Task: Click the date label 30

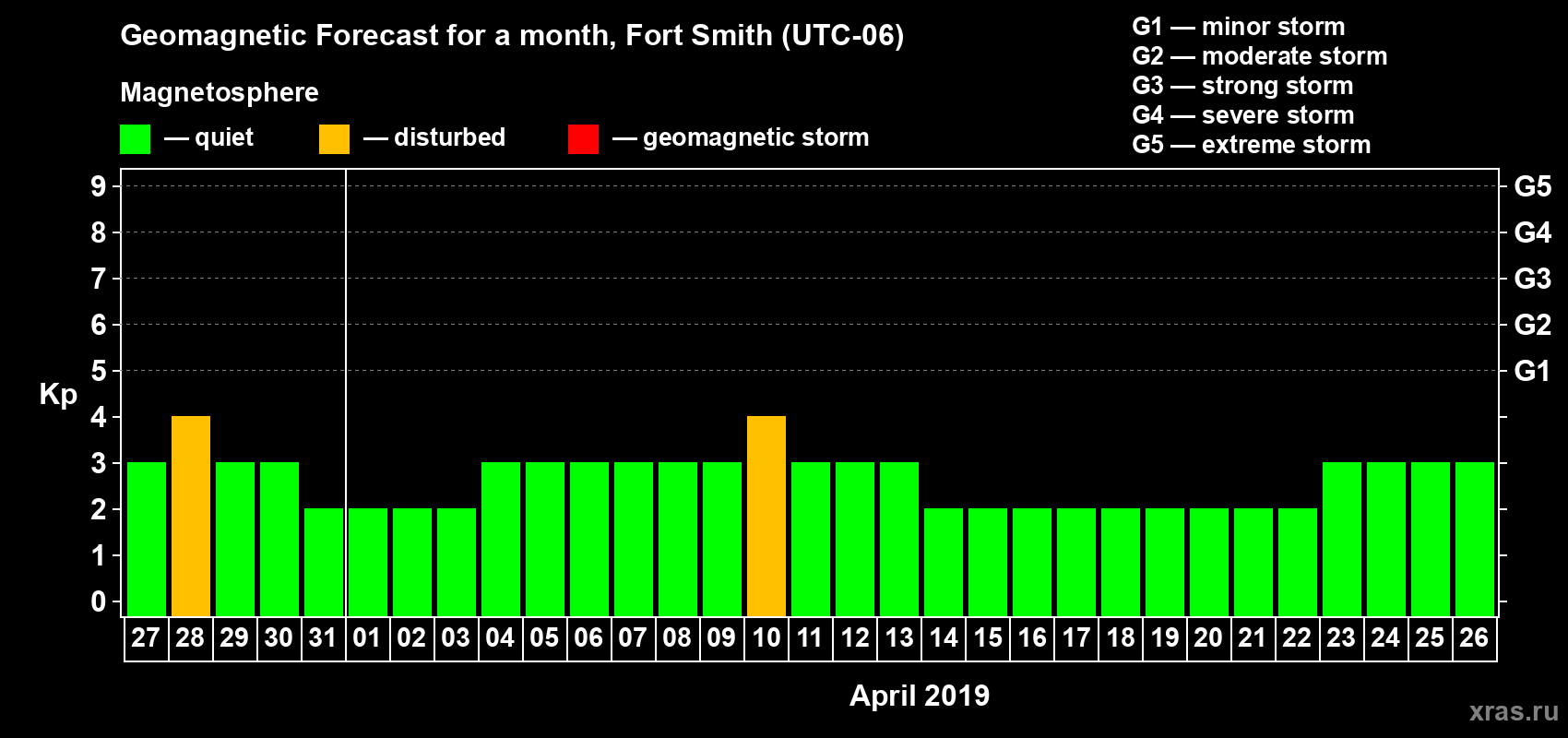Action: pos(279,638)
